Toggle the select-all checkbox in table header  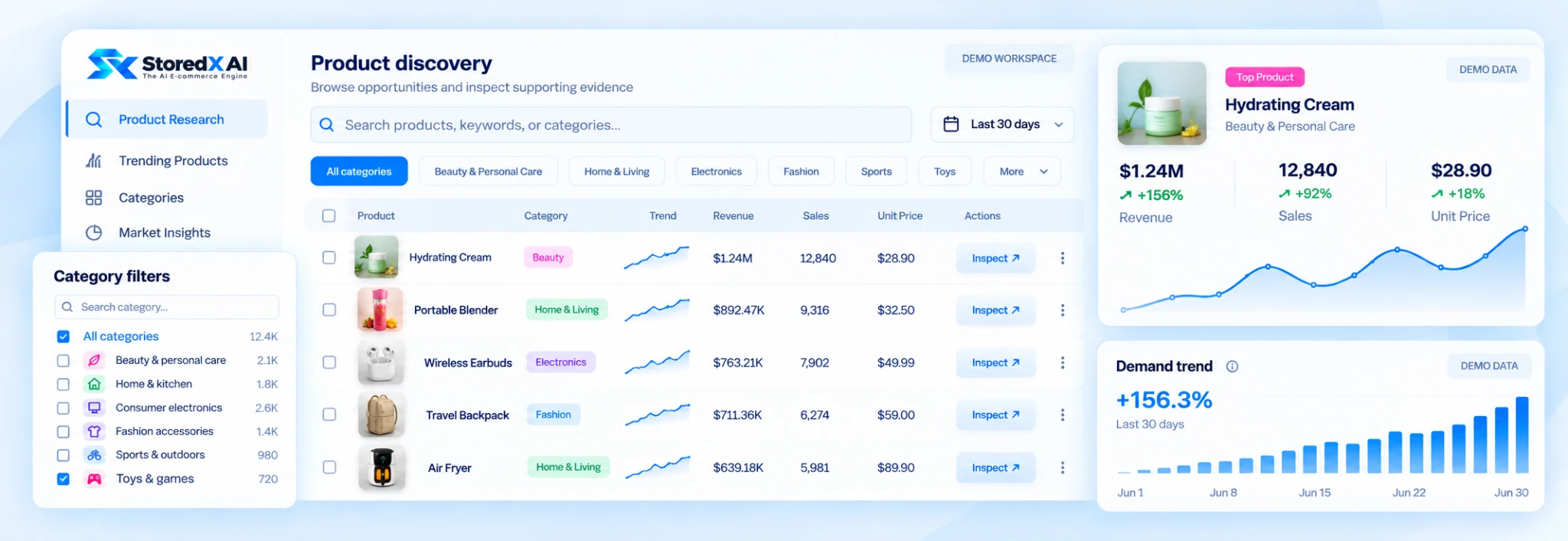click(328, 216)
